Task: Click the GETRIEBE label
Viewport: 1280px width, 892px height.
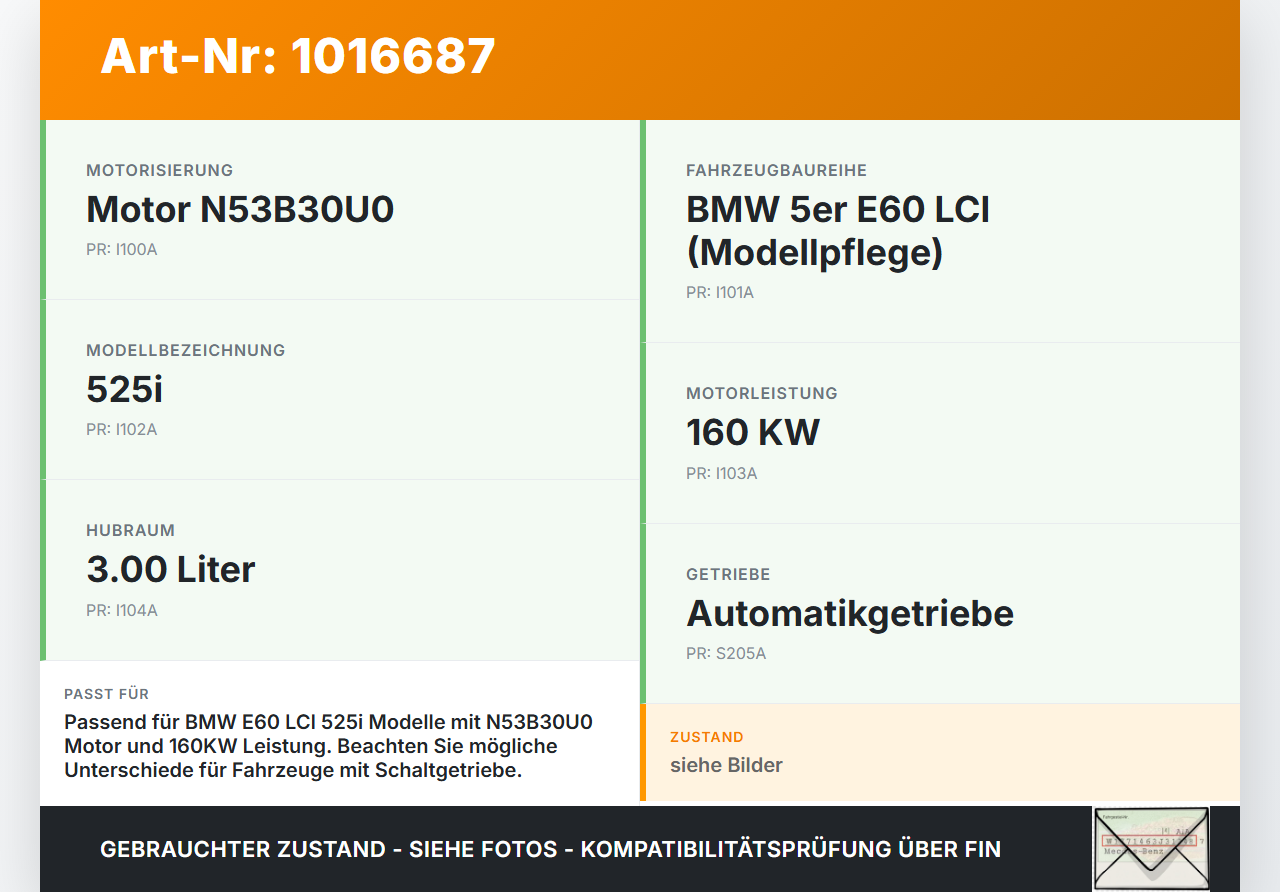Action: point(728,575)
